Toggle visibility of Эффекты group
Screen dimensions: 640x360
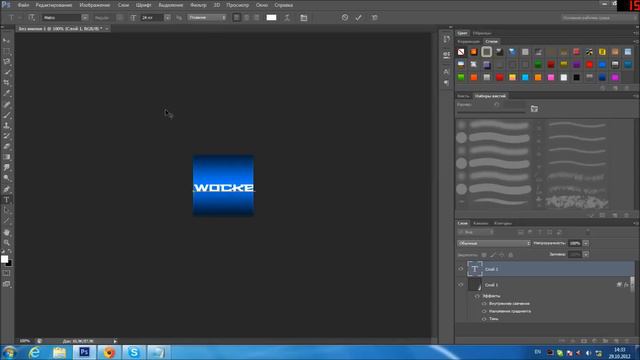tap(477, 296)
